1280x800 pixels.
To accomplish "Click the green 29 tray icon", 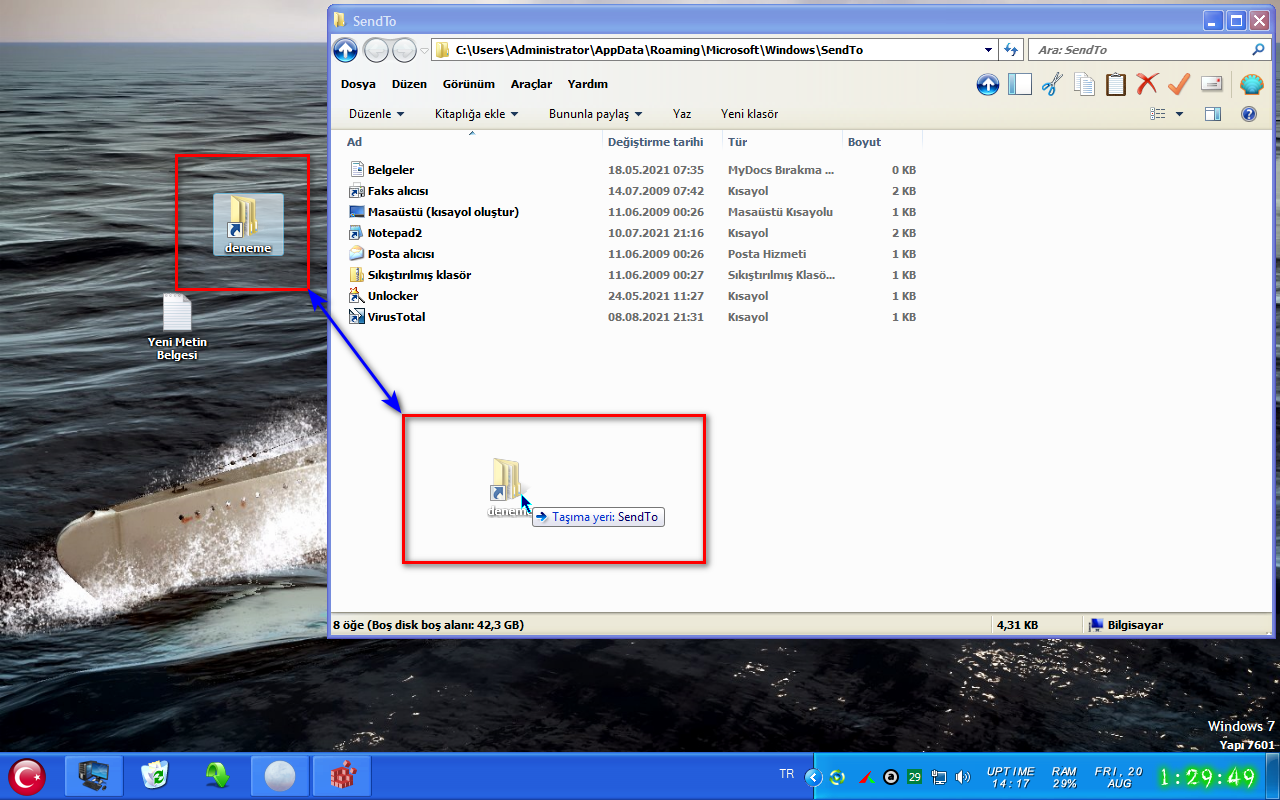I will [915, 777].
